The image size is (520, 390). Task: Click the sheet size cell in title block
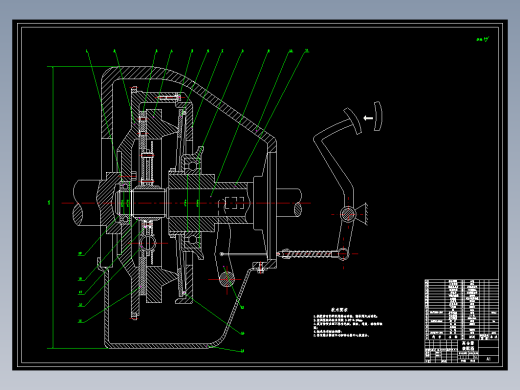click(489, 359)
